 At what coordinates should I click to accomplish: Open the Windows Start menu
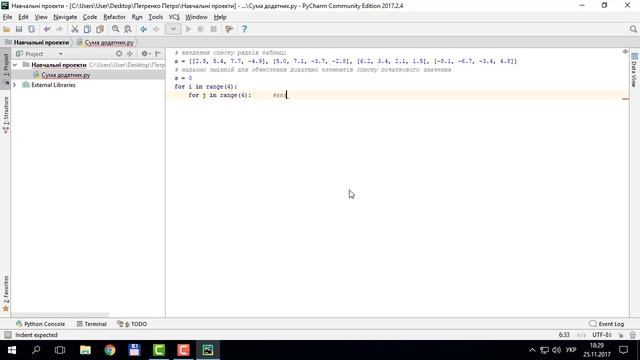(12, 350)
